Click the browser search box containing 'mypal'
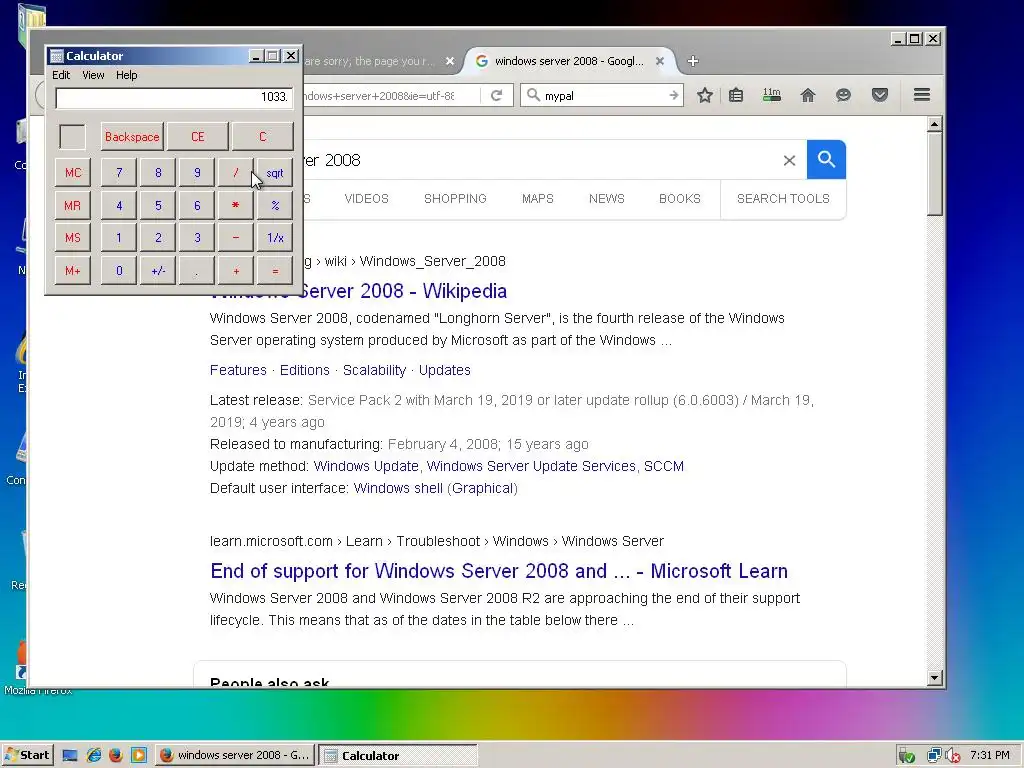This screenshot has width=1024, height=768. click(601, 95)
